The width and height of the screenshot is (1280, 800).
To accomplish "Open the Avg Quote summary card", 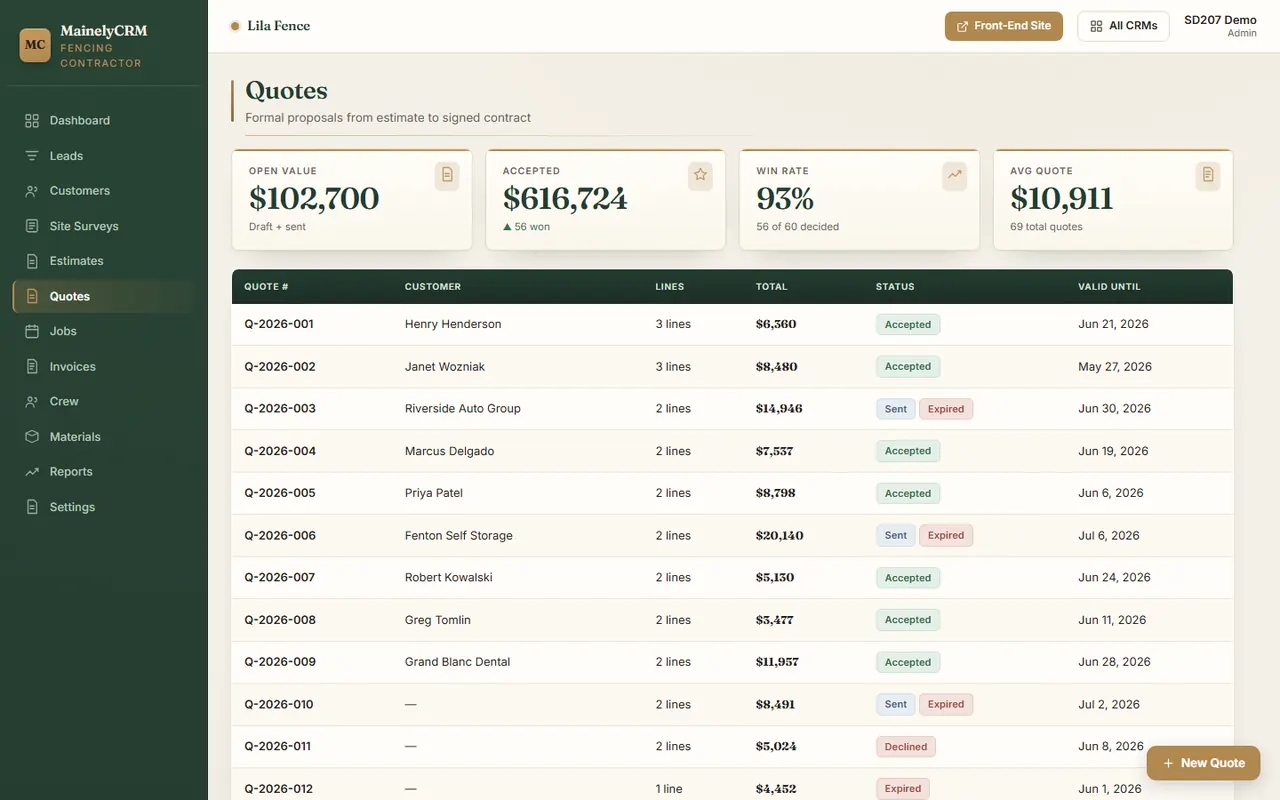I will point(1113,200).
